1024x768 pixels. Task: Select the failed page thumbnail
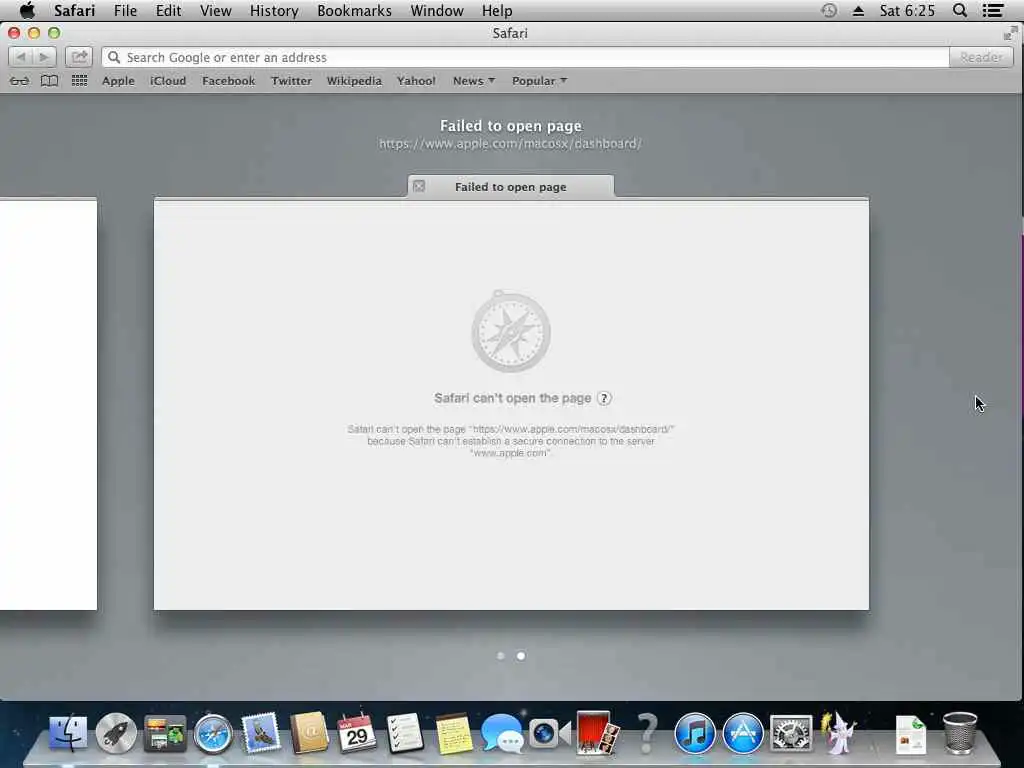[511, 404]
